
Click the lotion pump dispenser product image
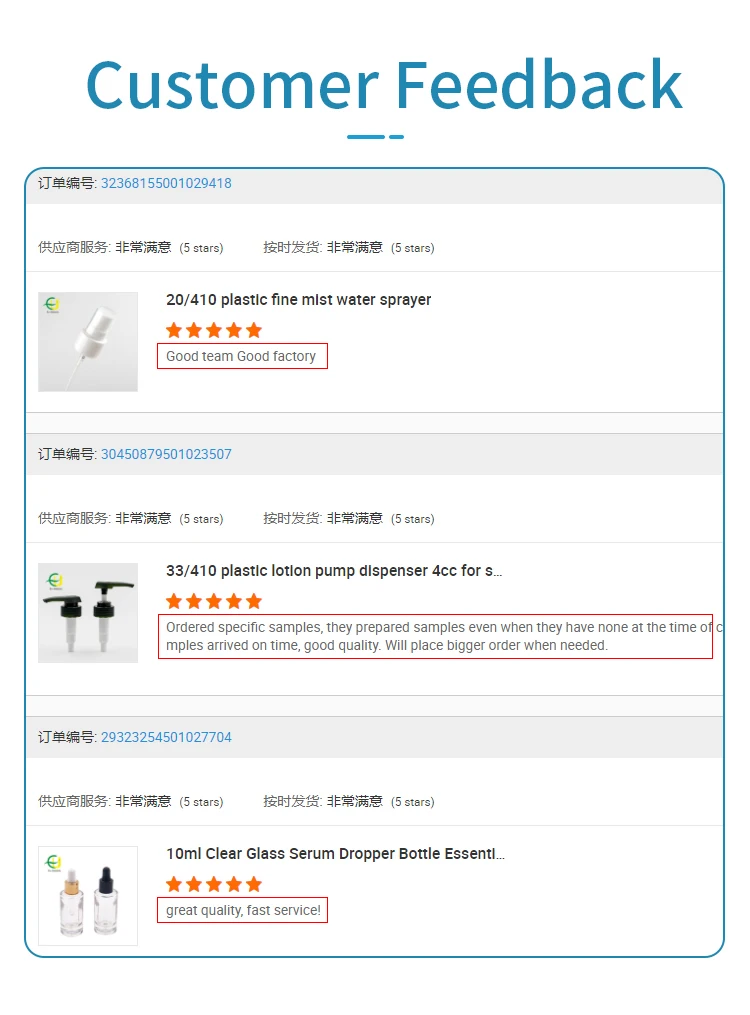tap(88, 613)
